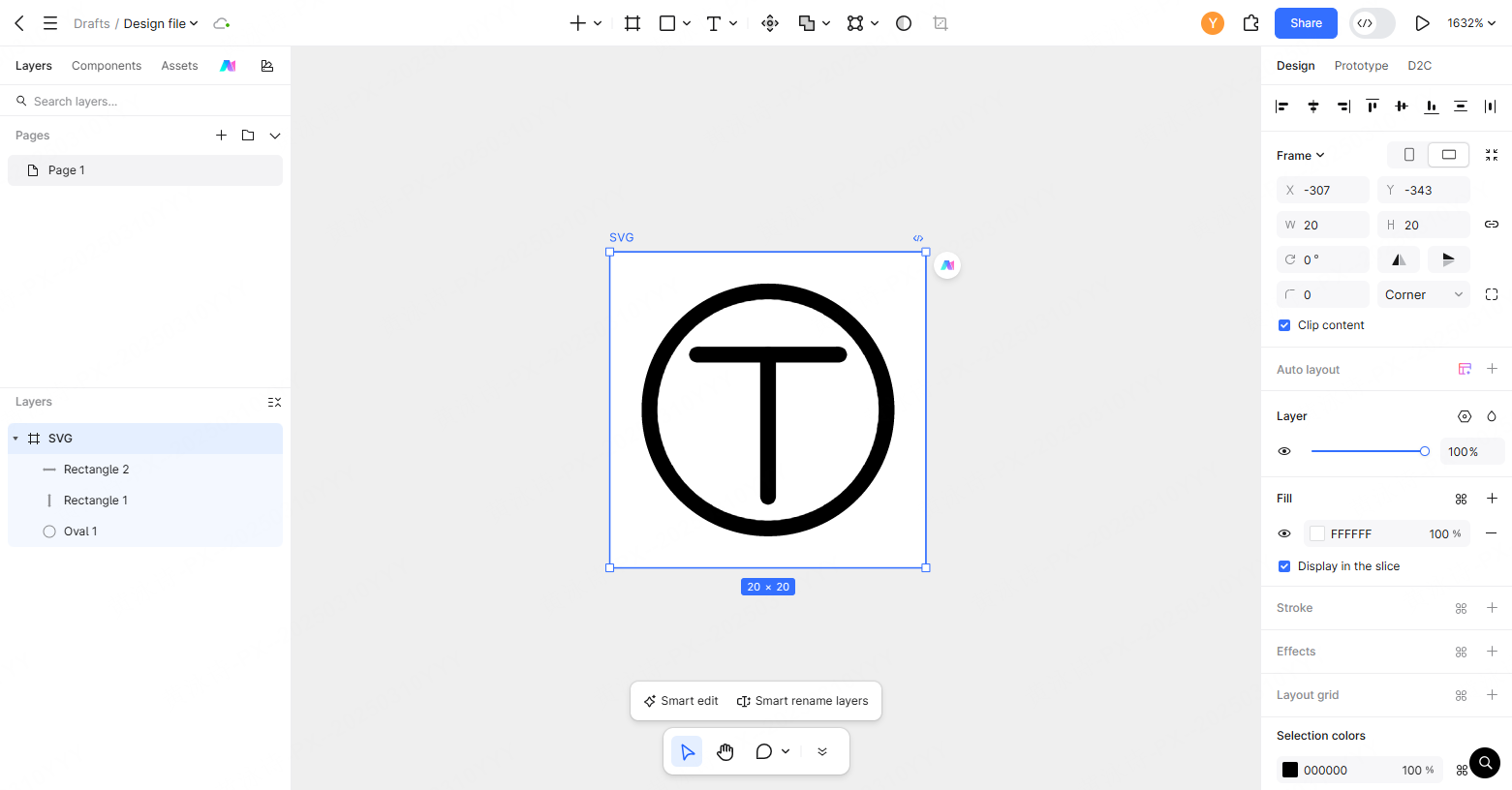Open the plugins icon next to Share
This screenshot has height=790, width=1512.
click(x=1251, y=23)
